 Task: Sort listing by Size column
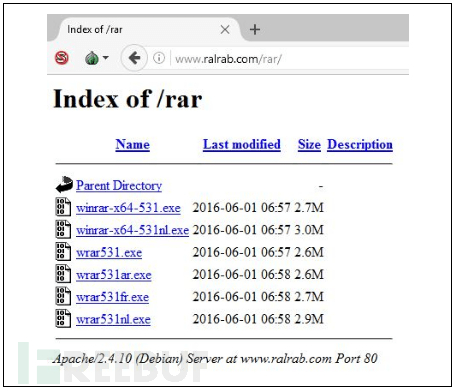tap(309, 145)
